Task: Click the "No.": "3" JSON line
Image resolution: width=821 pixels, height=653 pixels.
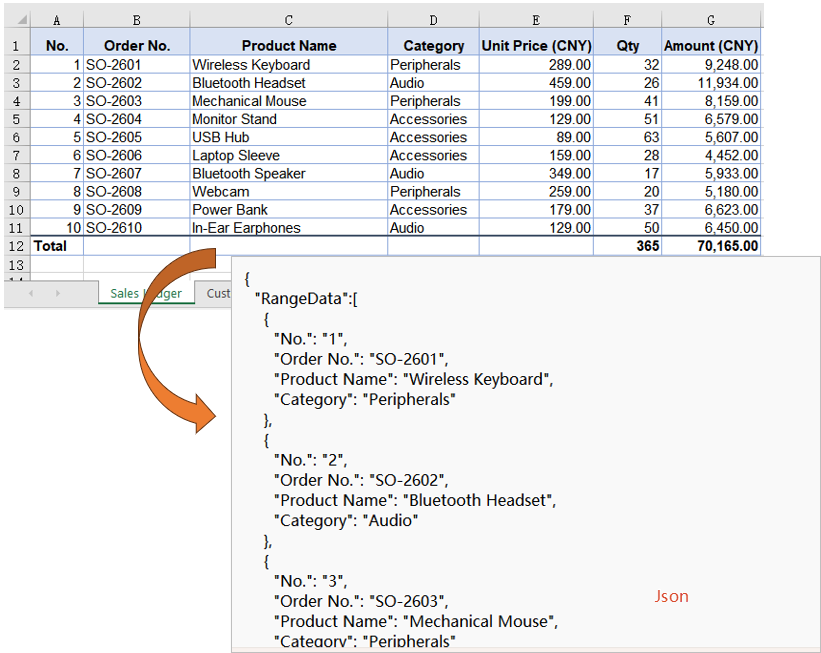Action: coord(310,581)
